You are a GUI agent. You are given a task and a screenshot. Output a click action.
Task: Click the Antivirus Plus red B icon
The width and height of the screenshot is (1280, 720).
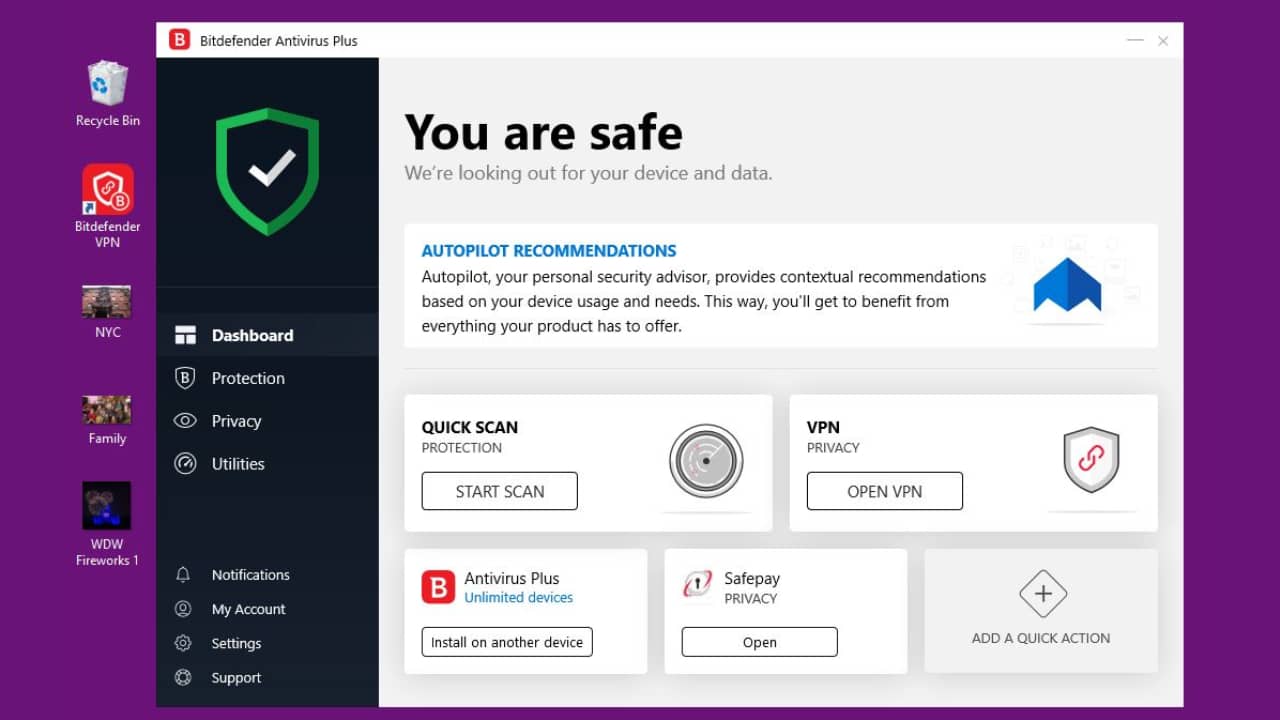pyautogui.click(x=438, y=587)
